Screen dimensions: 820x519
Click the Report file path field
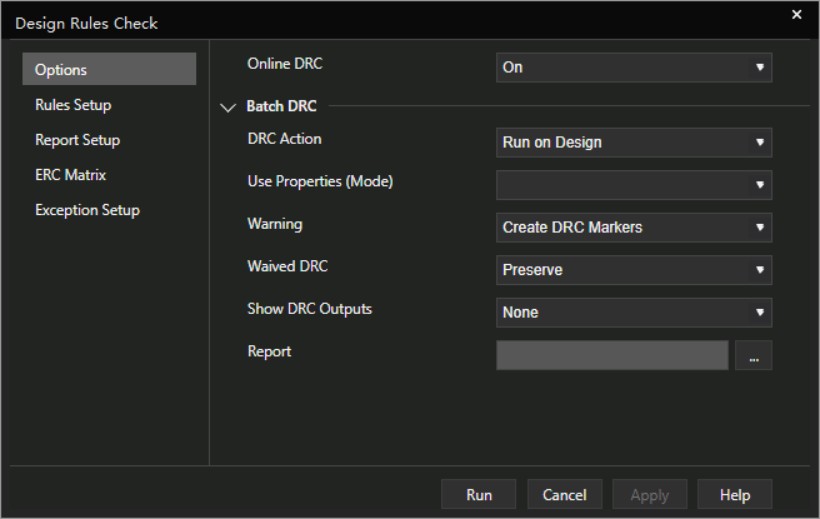coord(612,355)
